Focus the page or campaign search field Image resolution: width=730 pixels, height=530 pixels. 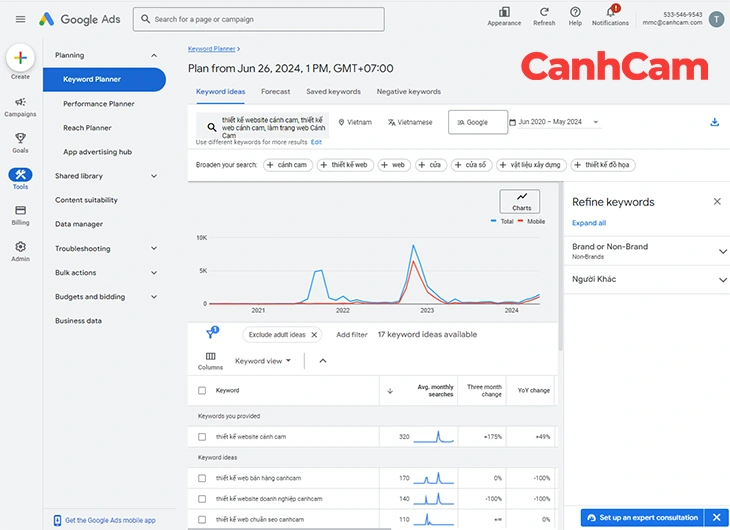tap(259, 19)
